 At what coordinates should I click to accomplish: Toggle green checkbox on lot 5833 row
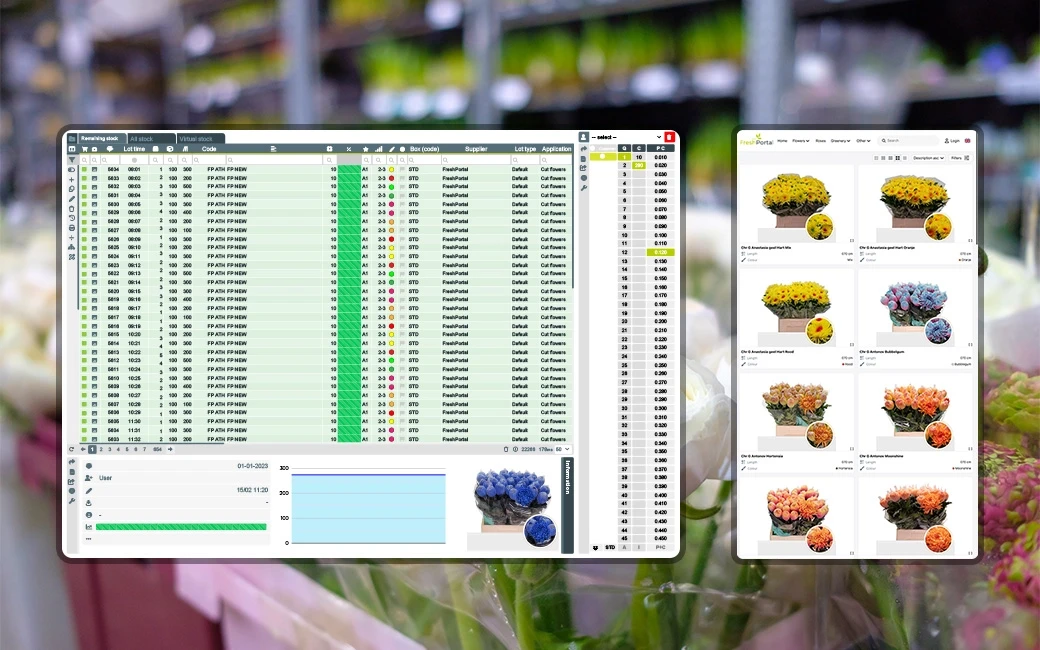click(x=84, y=178)
